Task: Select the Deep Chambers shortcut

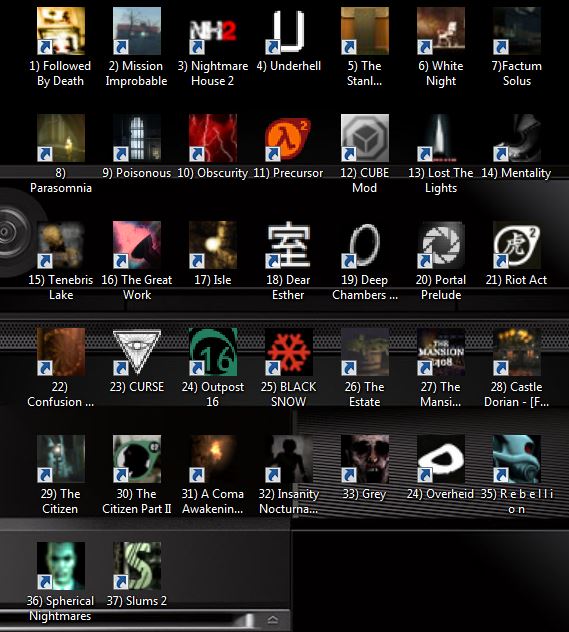Action: tap(365, 245)
